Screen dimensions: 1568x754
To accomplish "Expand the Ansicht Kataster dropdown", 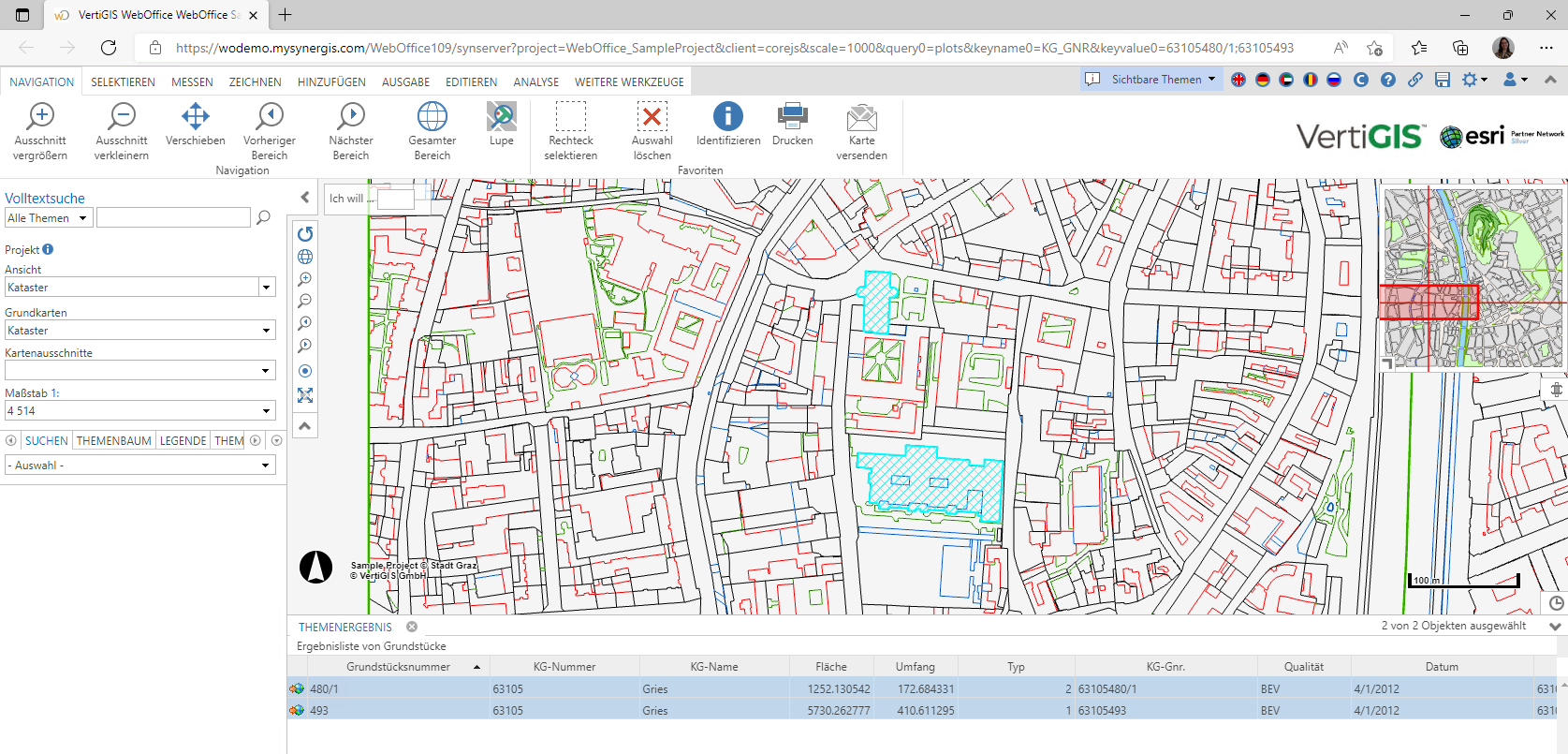I will click(266, 288).
